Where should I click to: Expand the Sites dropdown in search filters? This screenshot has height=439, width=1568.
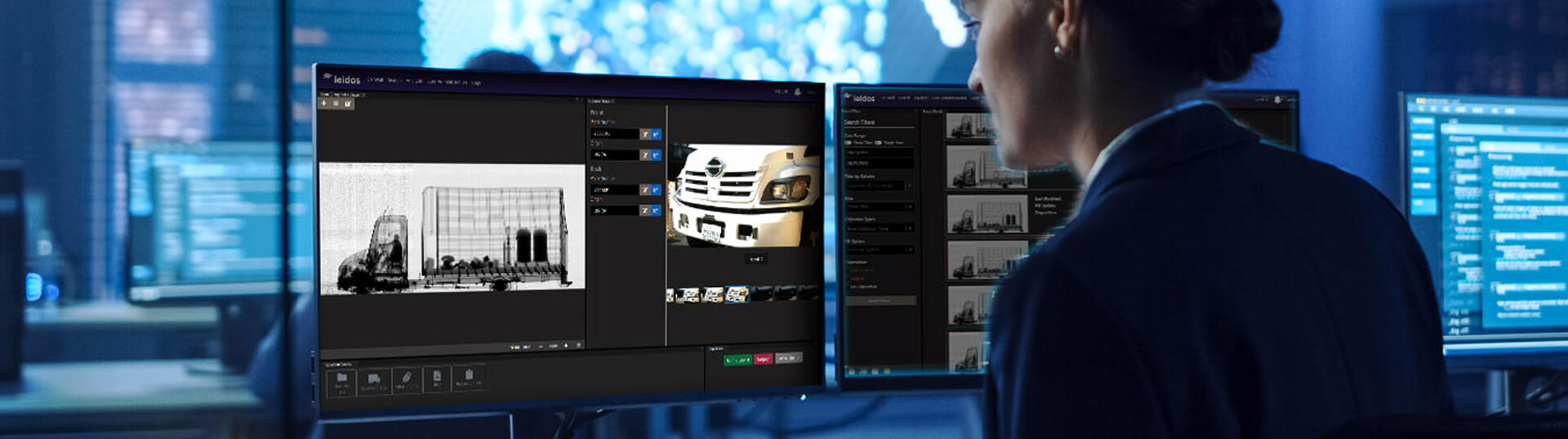click(x=880, y=207)
